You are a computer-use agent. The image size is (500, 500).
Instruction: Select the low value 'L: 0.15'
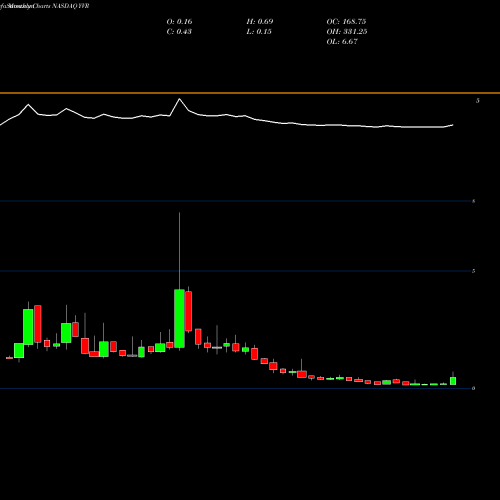pos(259,32)
